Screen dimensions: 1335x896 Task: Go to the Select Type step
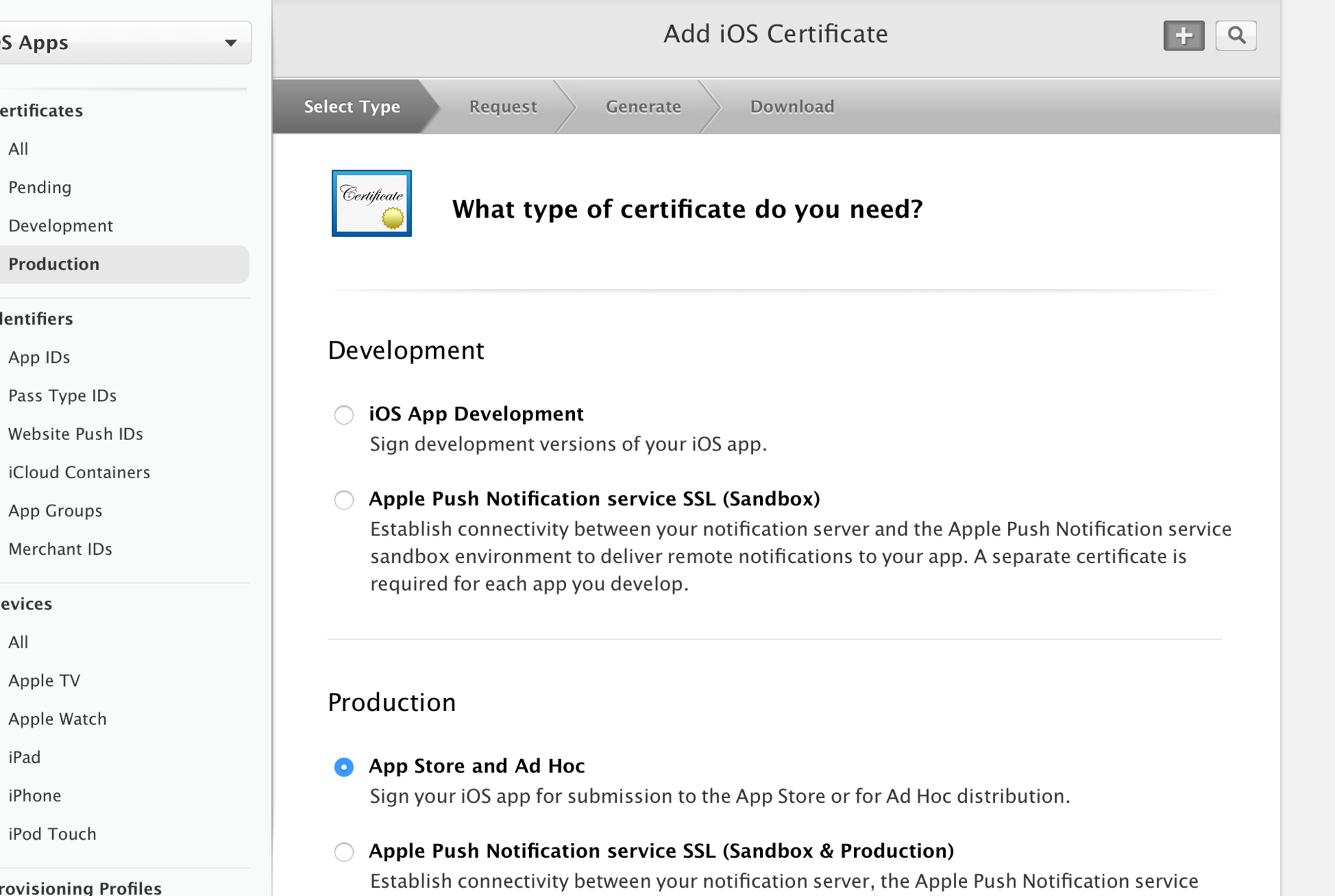[352, 106]
